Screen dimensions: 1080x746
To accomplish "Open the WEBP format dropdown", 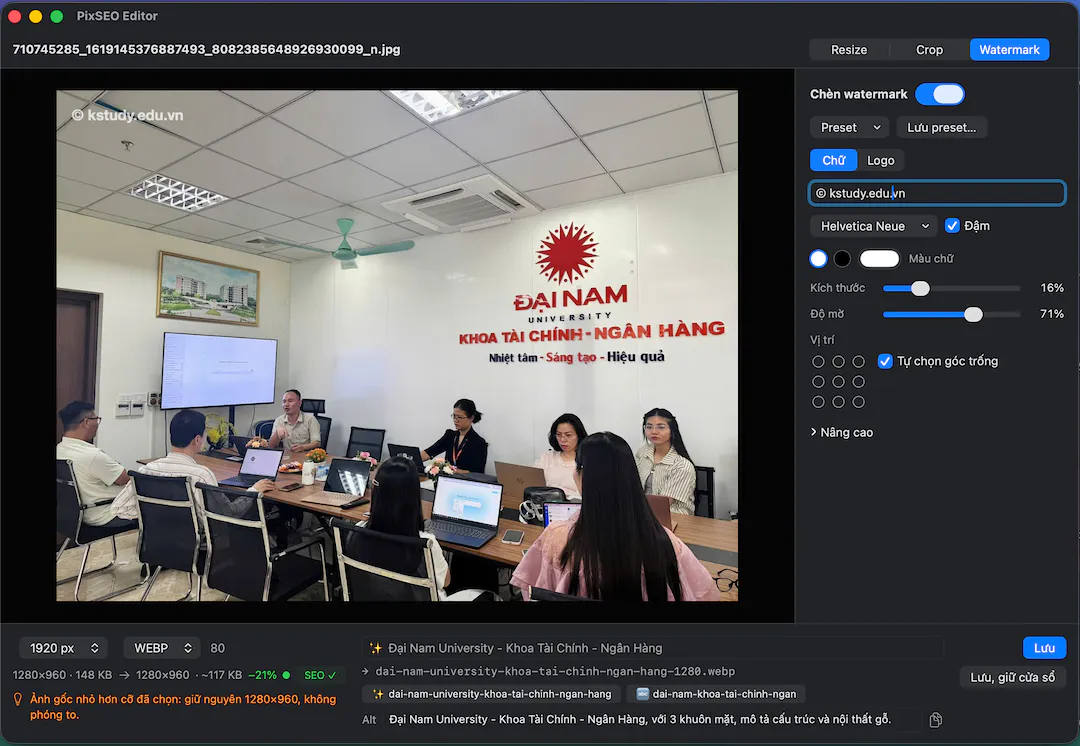I will pyautogui.click(x=163, y=648).
